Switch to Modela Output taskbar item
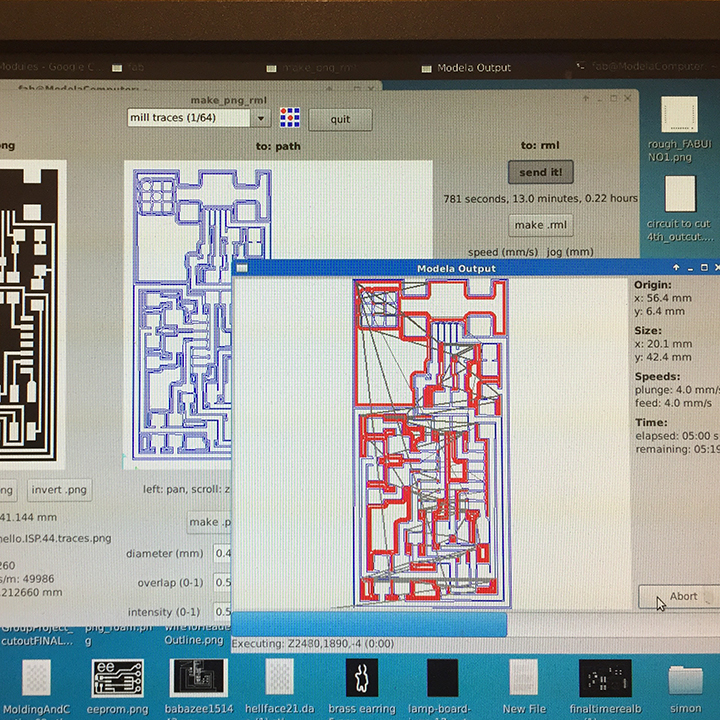 pyautogui.click(x=466, y=68)
